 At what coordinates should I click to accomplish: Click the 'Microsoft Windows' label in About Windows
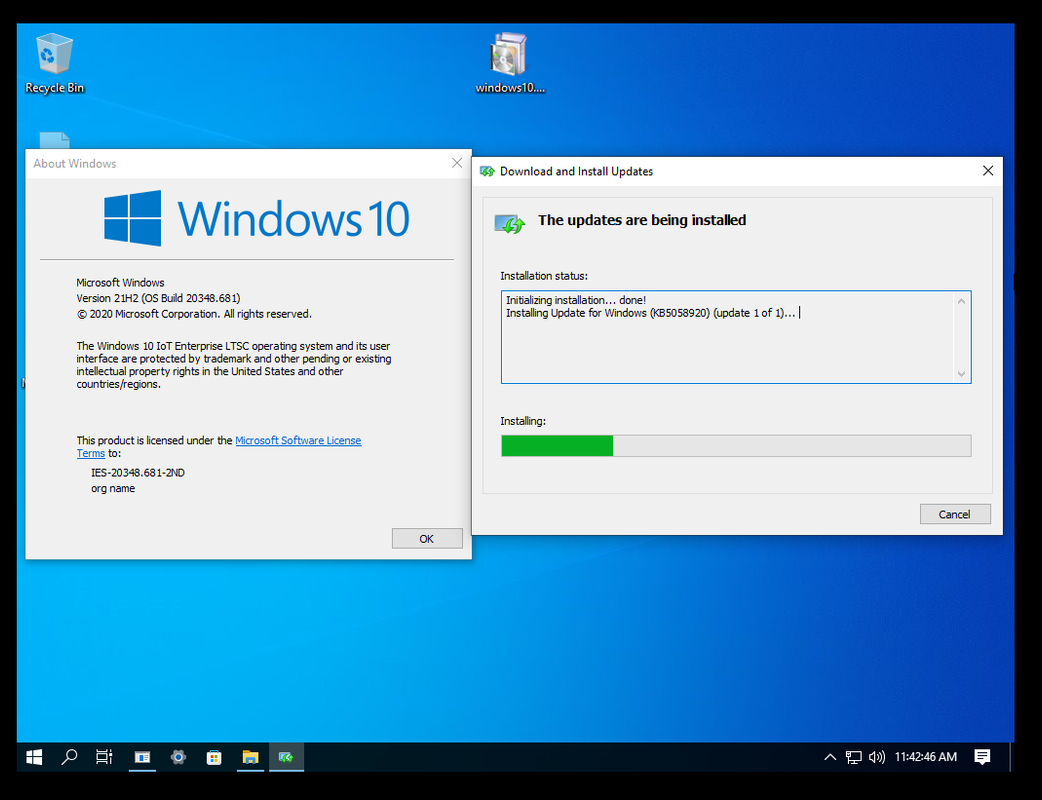[x=120, y=282]
